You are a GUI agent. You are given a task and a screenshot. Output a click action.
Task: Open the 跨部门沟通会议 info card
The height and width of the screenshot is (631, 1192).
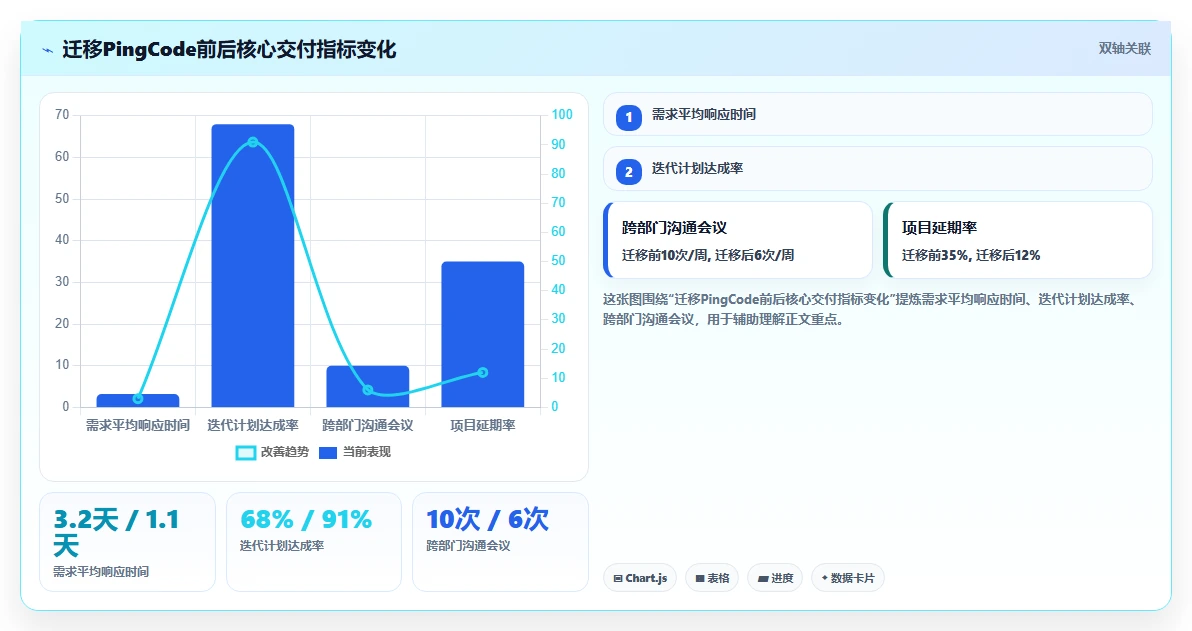point(737,240)
